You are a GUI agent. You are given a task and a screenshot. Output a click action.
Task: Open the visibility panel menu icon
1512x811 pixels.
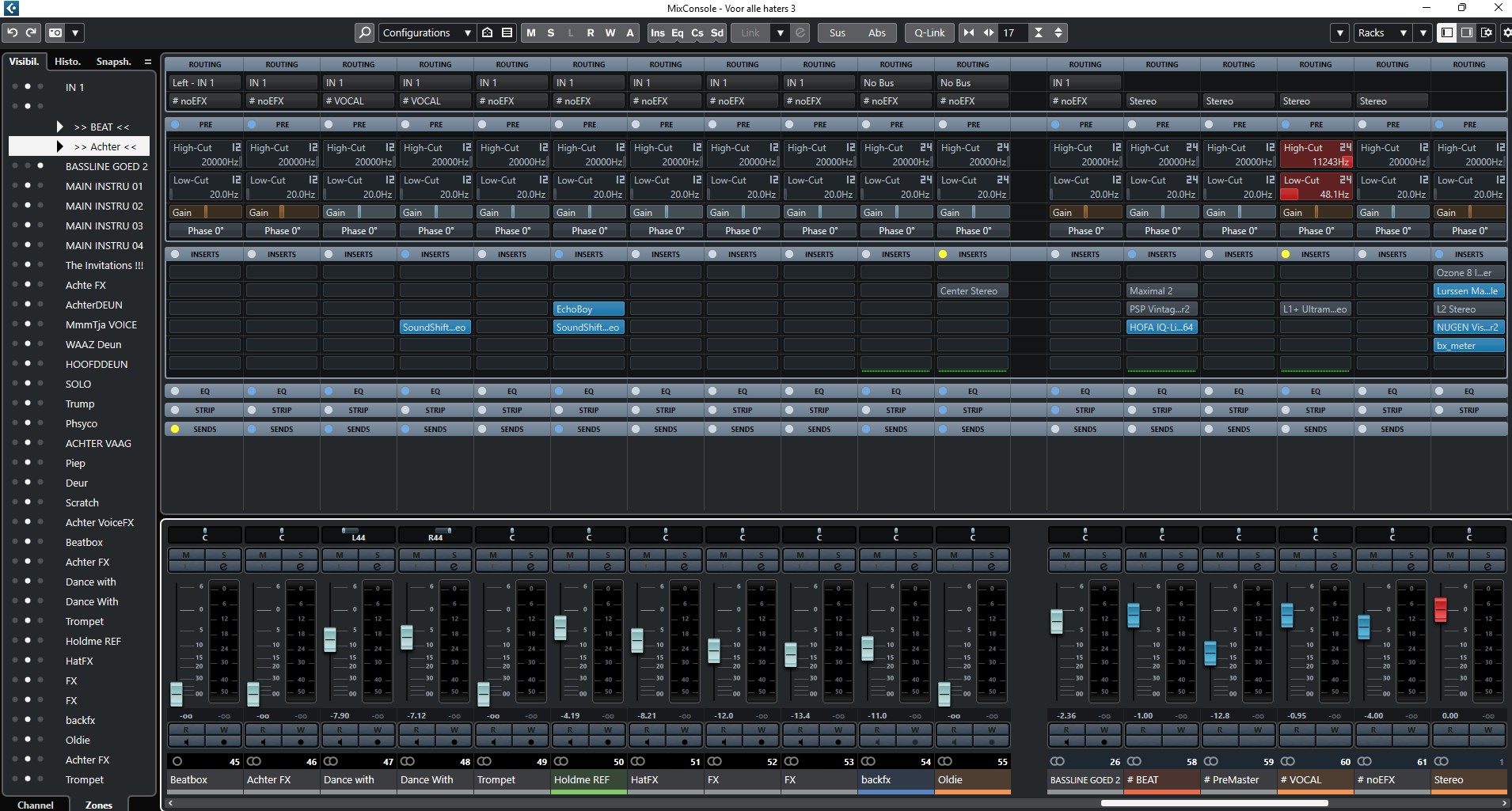pyautogui.click(x=147, y=61)
